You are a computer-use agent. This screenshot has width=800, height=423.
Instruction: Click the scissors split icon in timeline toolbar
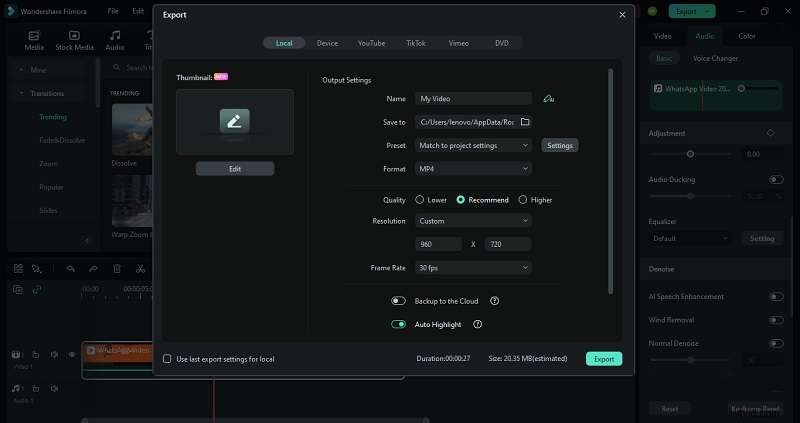[x=141, y=268]
